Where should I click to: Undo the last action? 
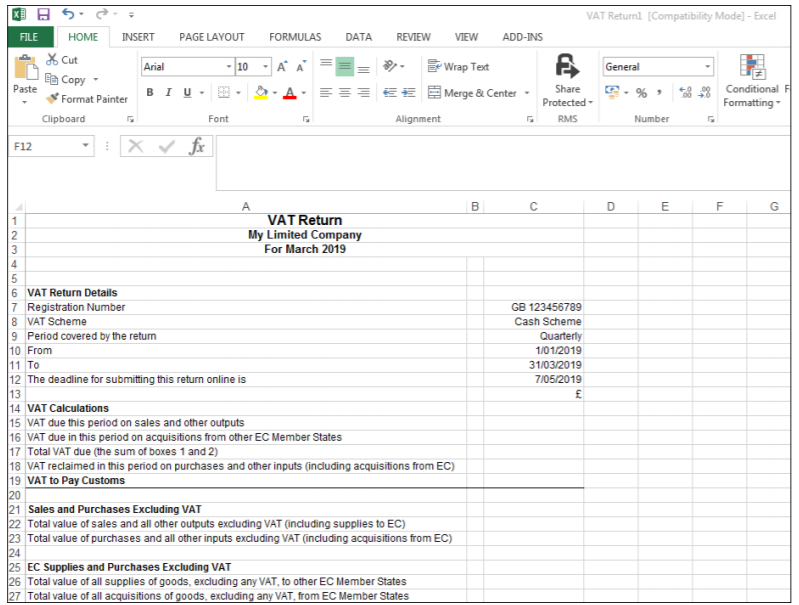68,14
